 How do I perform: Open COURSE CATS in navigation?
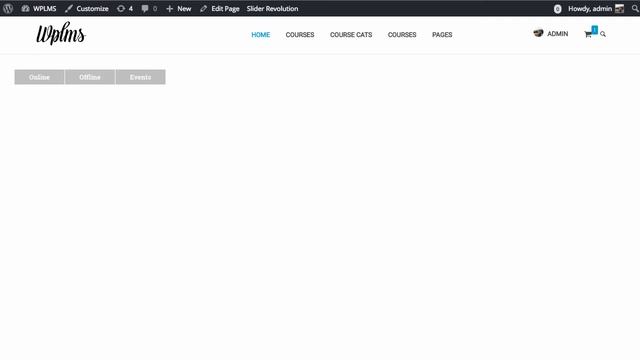pyautogui.click(x=351, y=35)
